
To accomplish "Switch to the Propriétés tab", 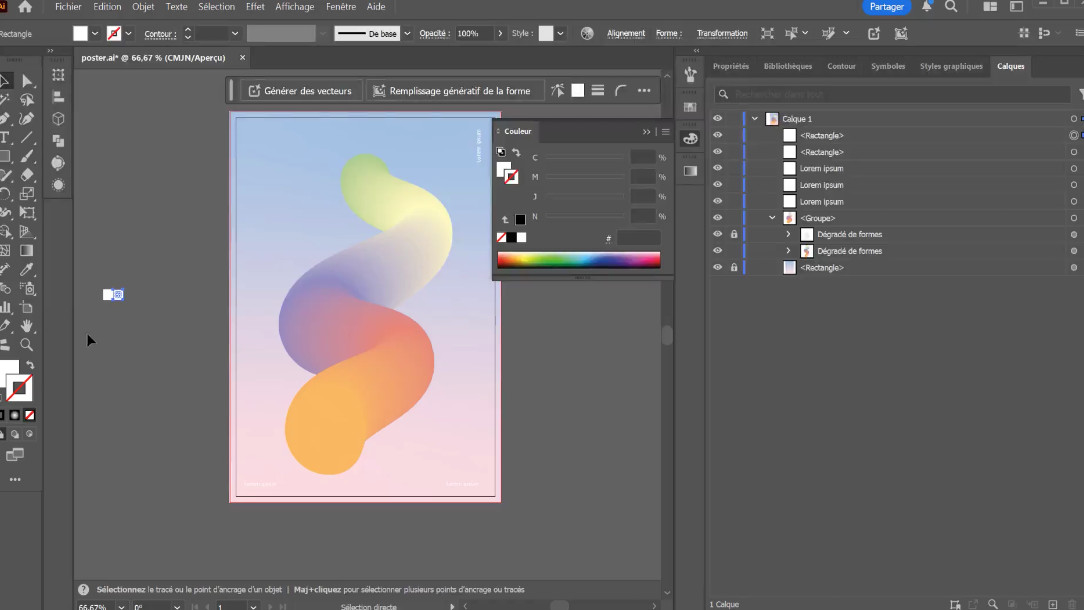I will [x=730, y=66].
